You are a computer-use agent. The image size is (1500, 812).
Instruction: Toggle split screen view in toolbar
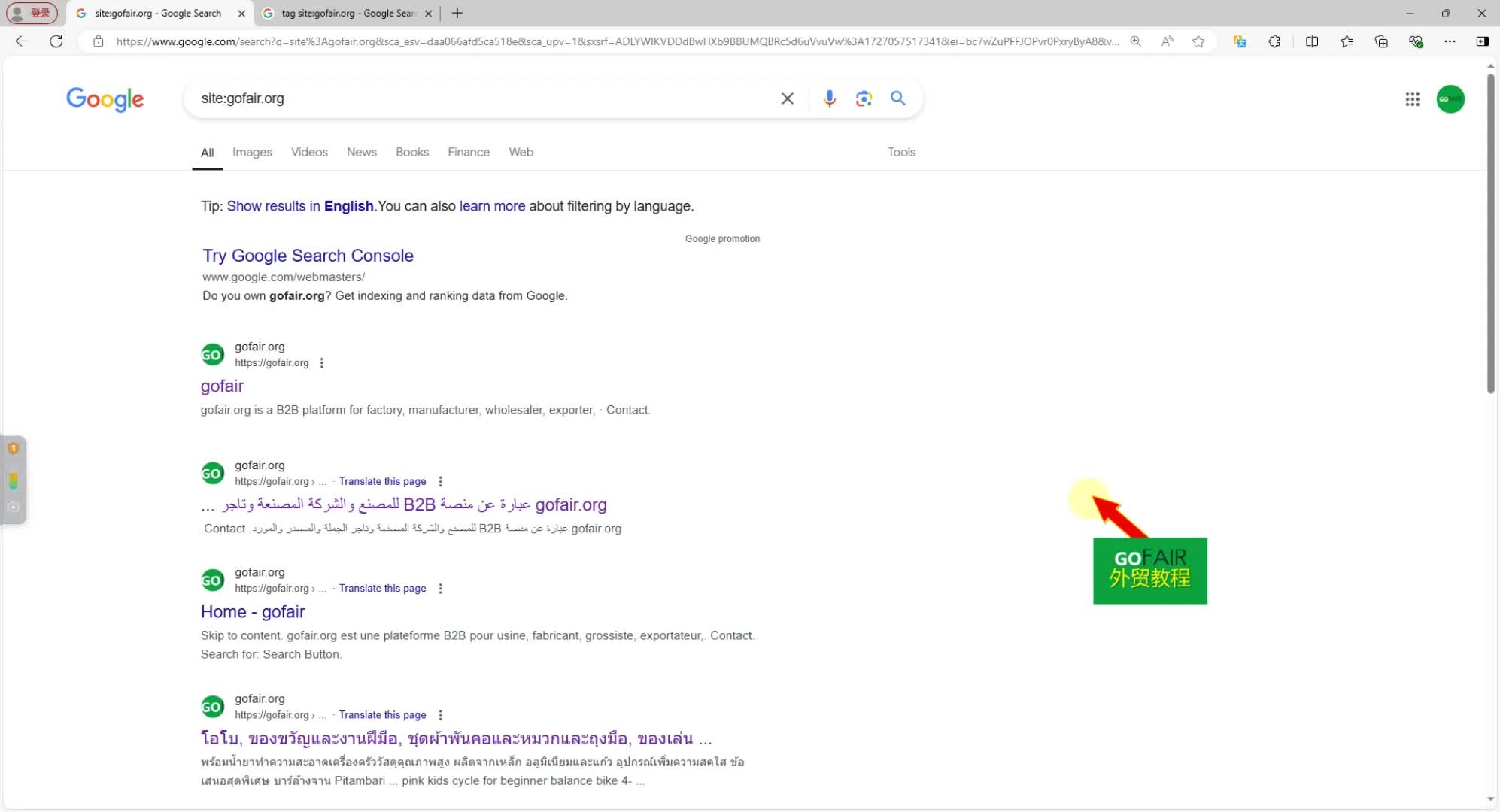[x=1312, y=41]
